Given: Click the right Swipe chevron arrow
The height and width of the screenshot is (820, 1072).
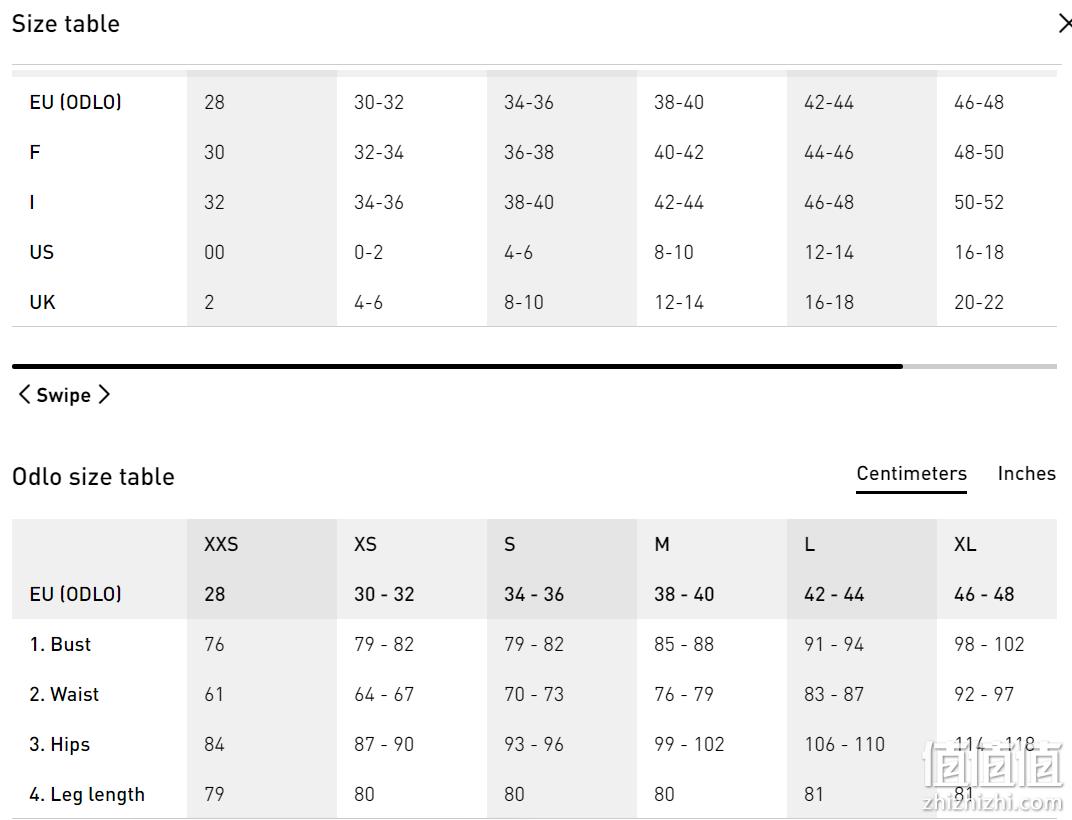Looking at the screenshot, I should [103, 395].
